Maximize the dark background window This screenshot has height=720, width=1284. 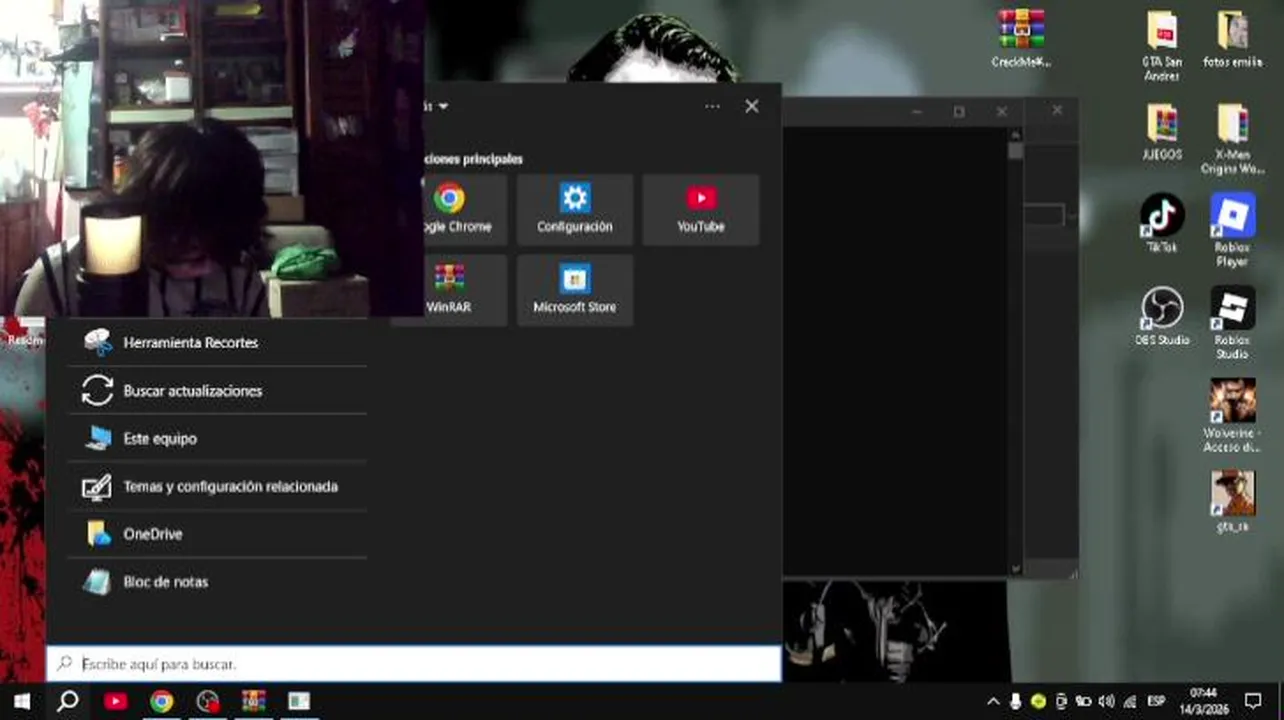pos(959,112)
